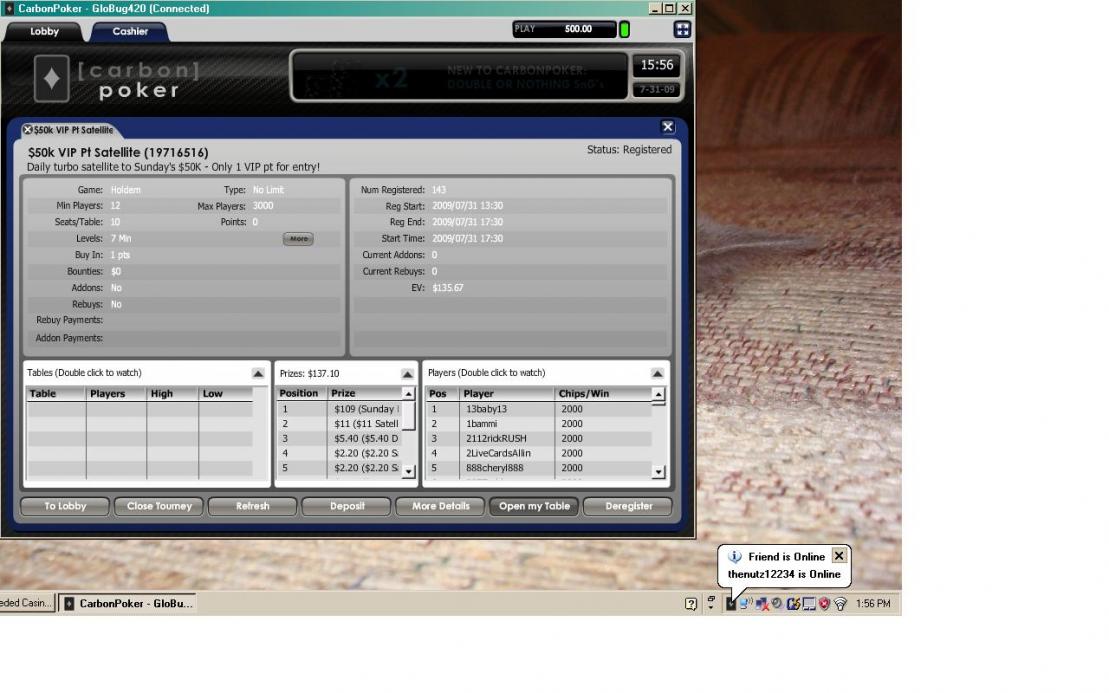The image size is (1109, 693).
Task: Click the 1:56 PM system clock
Action: pos(873,604)
